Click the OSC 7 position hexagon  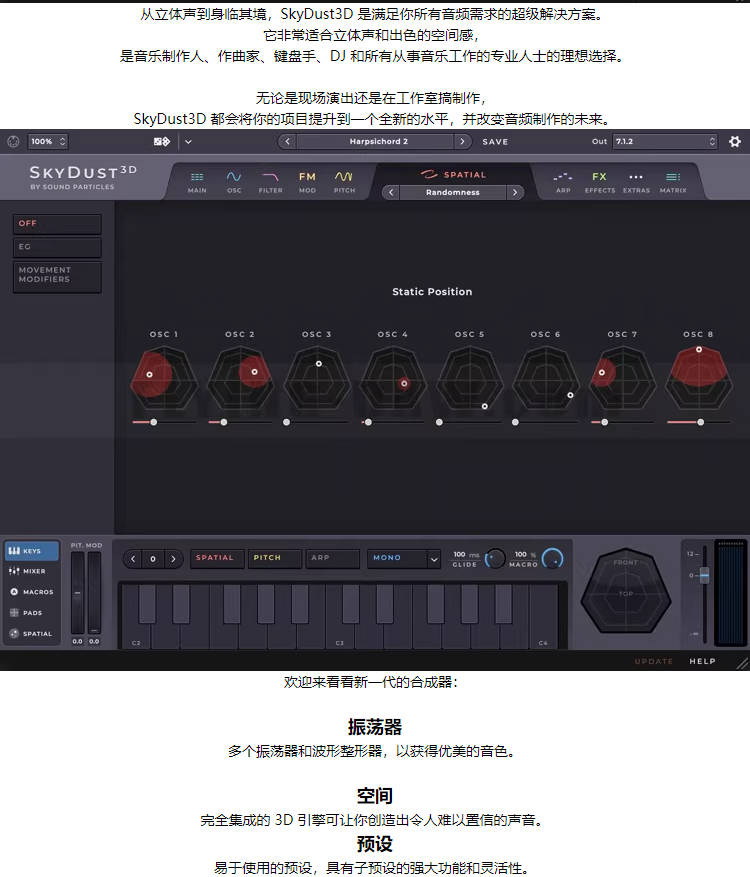tap(622, 380)
